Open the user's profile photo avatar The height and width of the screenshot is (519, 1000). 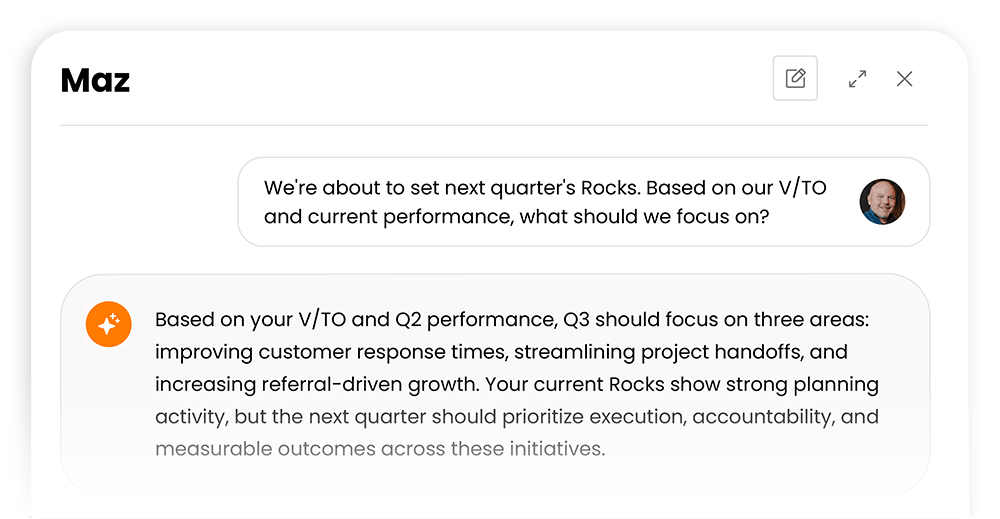point(882,201)
